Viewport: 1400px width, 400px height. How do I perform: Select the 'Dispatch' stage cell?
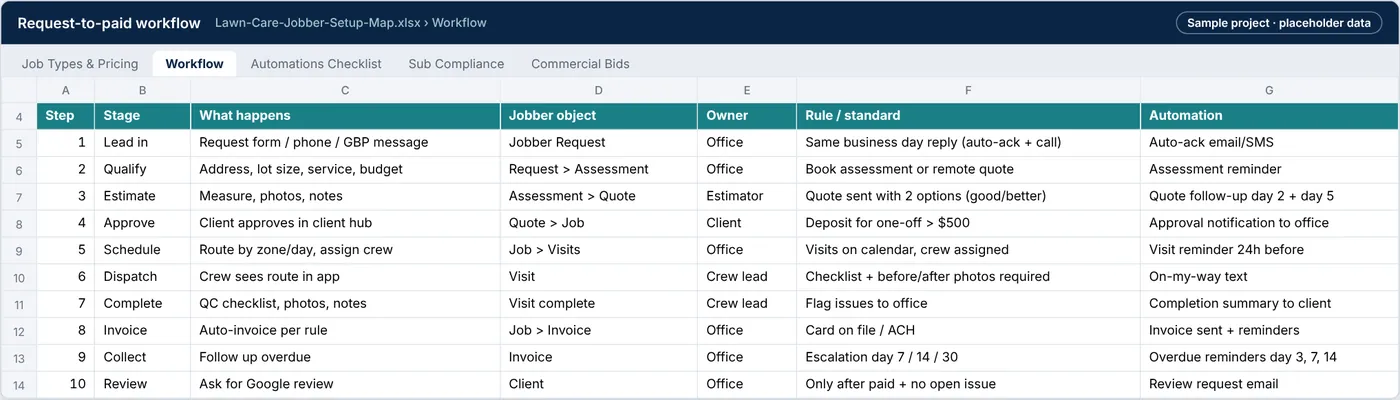coord(143,277)
